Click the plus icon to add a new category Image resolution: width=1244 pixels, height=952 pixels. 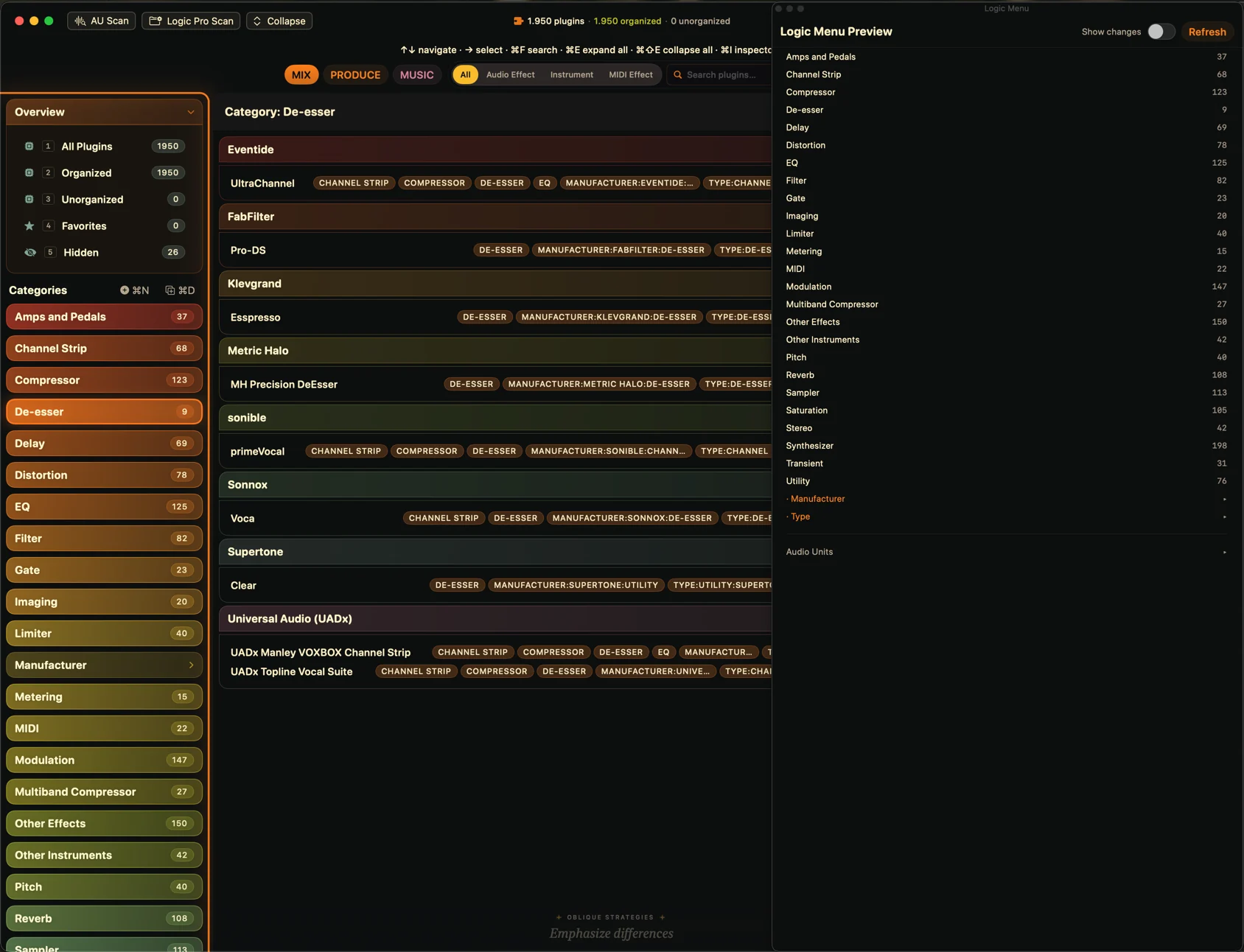pyautogui.click(x=125, y=290)
